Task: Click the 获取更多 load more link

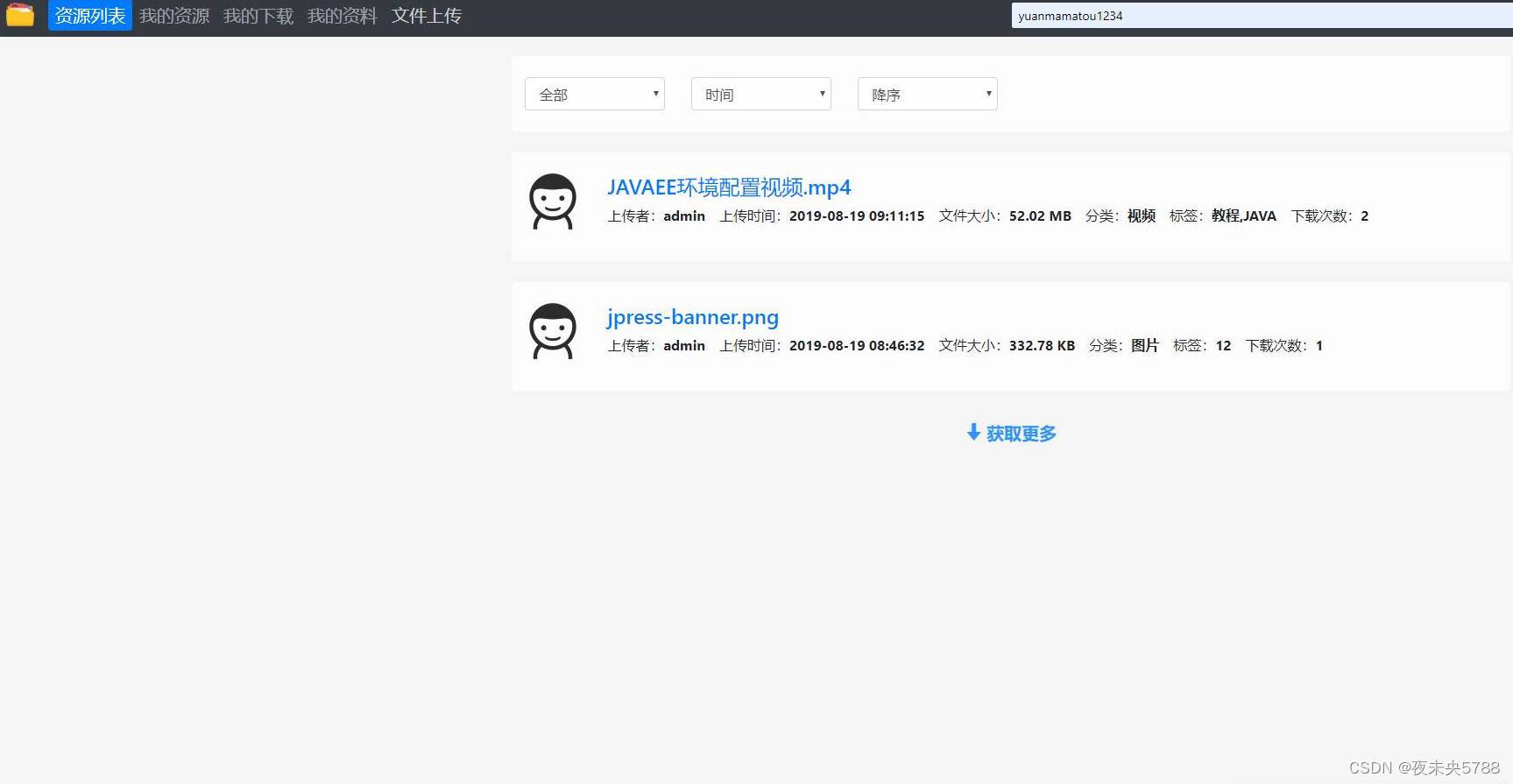Action: pos(1012,433)
